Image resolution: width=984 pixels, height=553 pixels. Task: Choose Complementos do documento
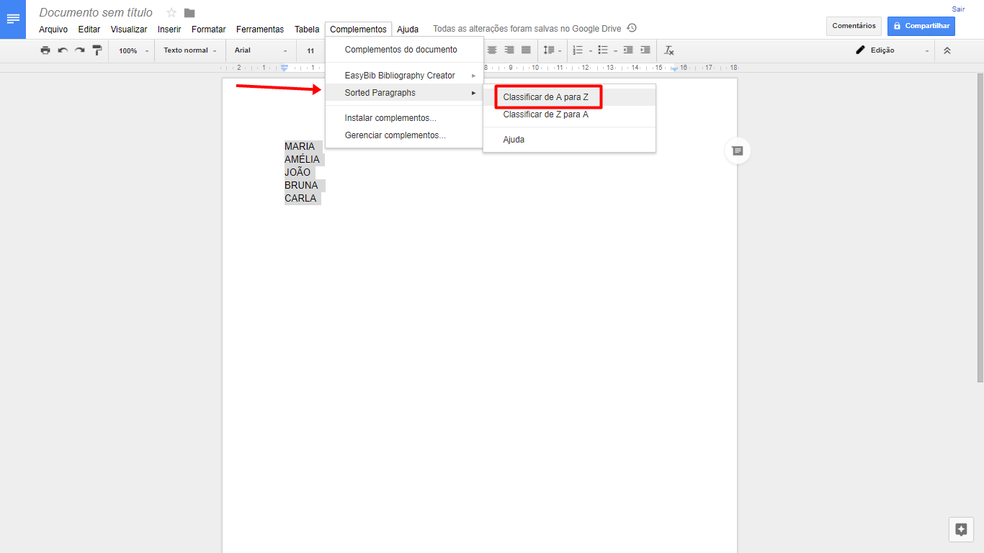pos(404,50)
